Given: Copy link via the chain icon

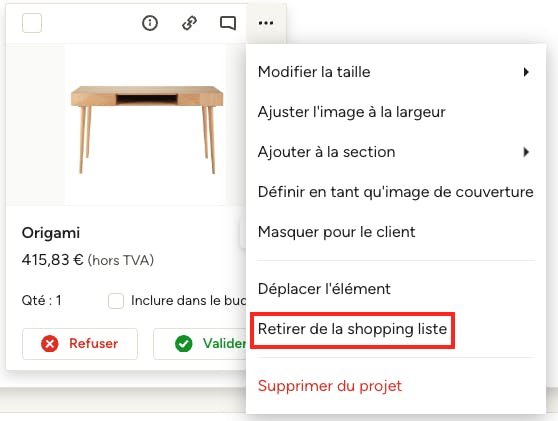Looking at the screenshot, I should 189,23.
